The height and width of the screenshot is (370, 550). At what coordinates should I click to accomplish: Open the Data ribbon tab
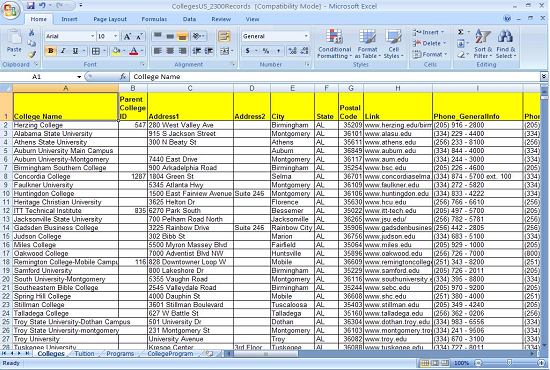189,19
